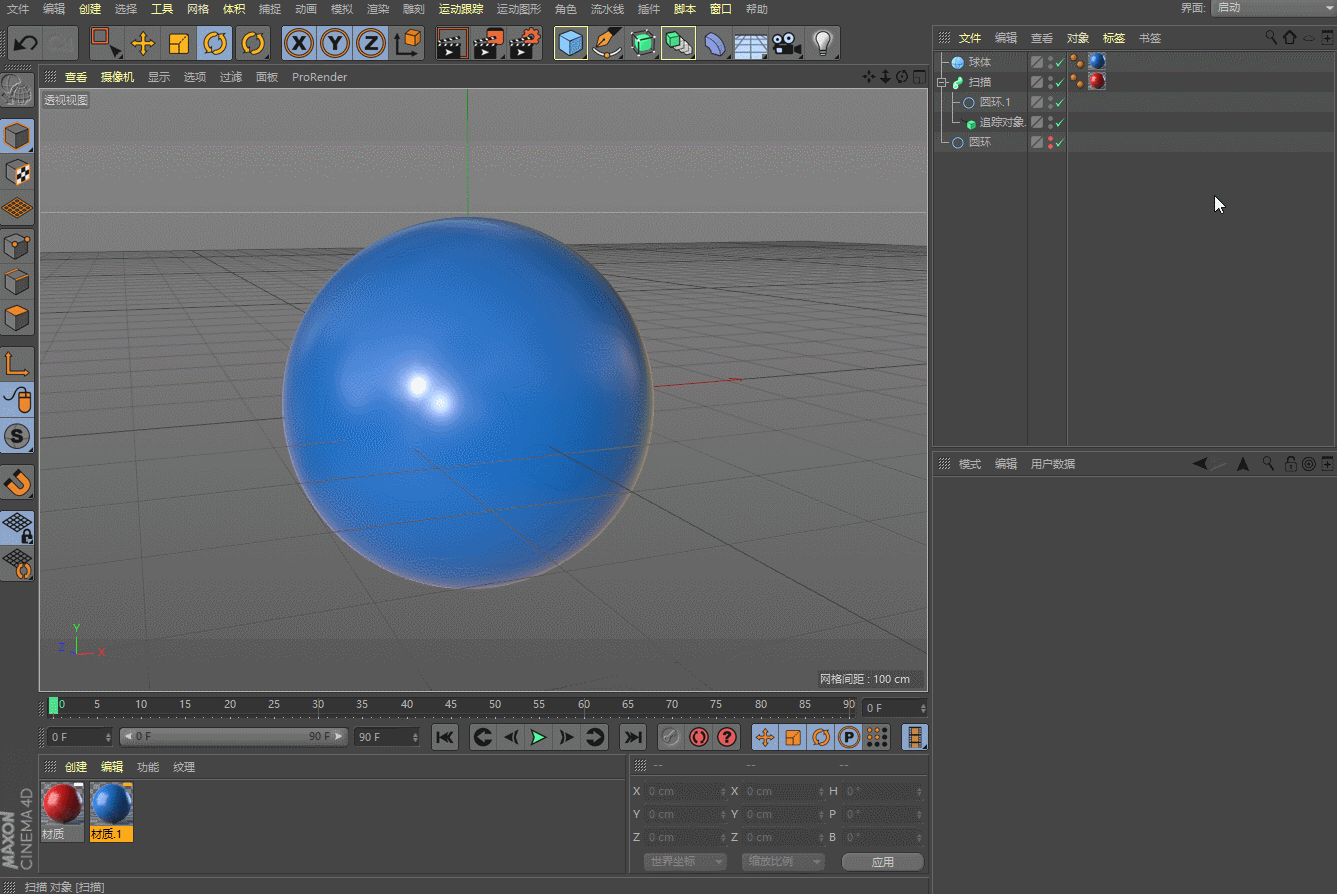Click the 应用 apply button
Viewport: 1337px width, 894px height.
click(882, 862)
